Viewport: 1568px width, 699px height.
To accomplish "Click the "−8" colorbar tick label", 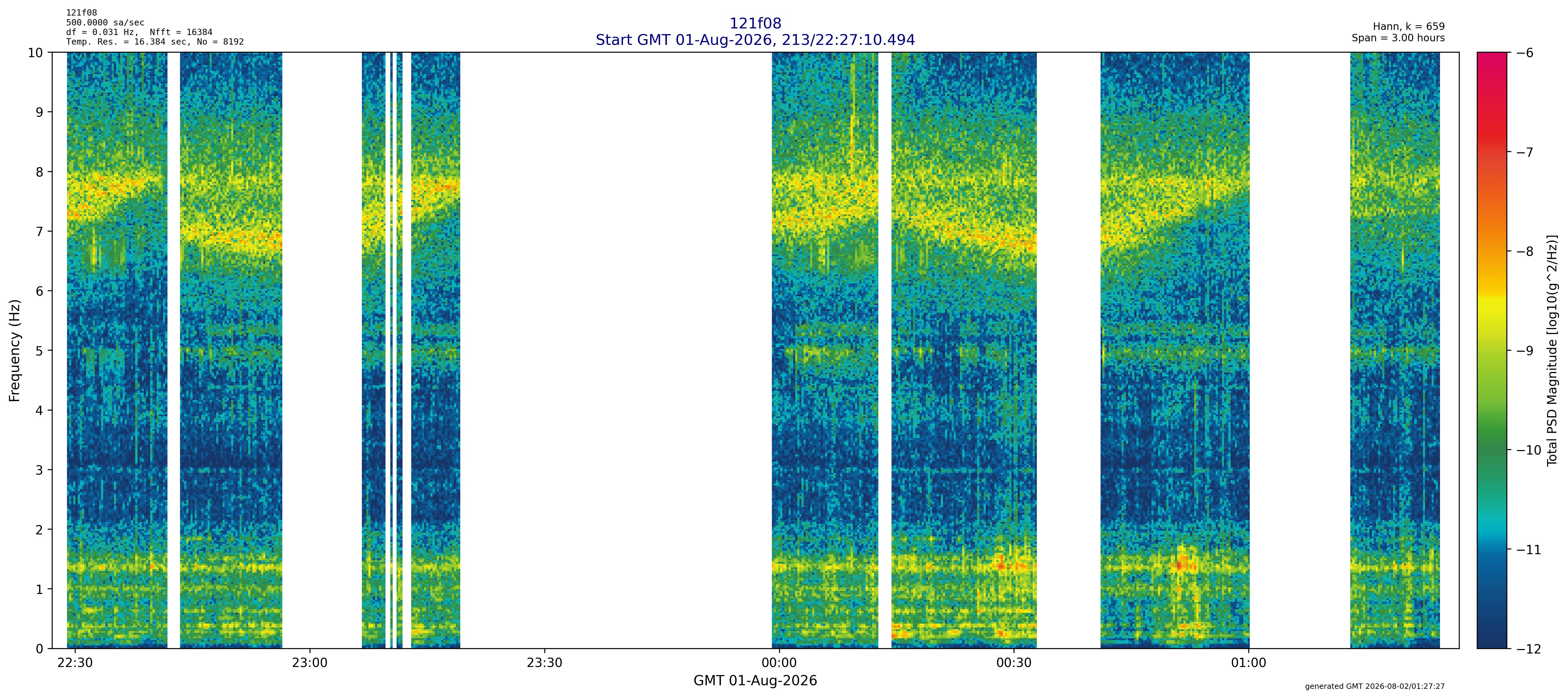I will 1525,251.
